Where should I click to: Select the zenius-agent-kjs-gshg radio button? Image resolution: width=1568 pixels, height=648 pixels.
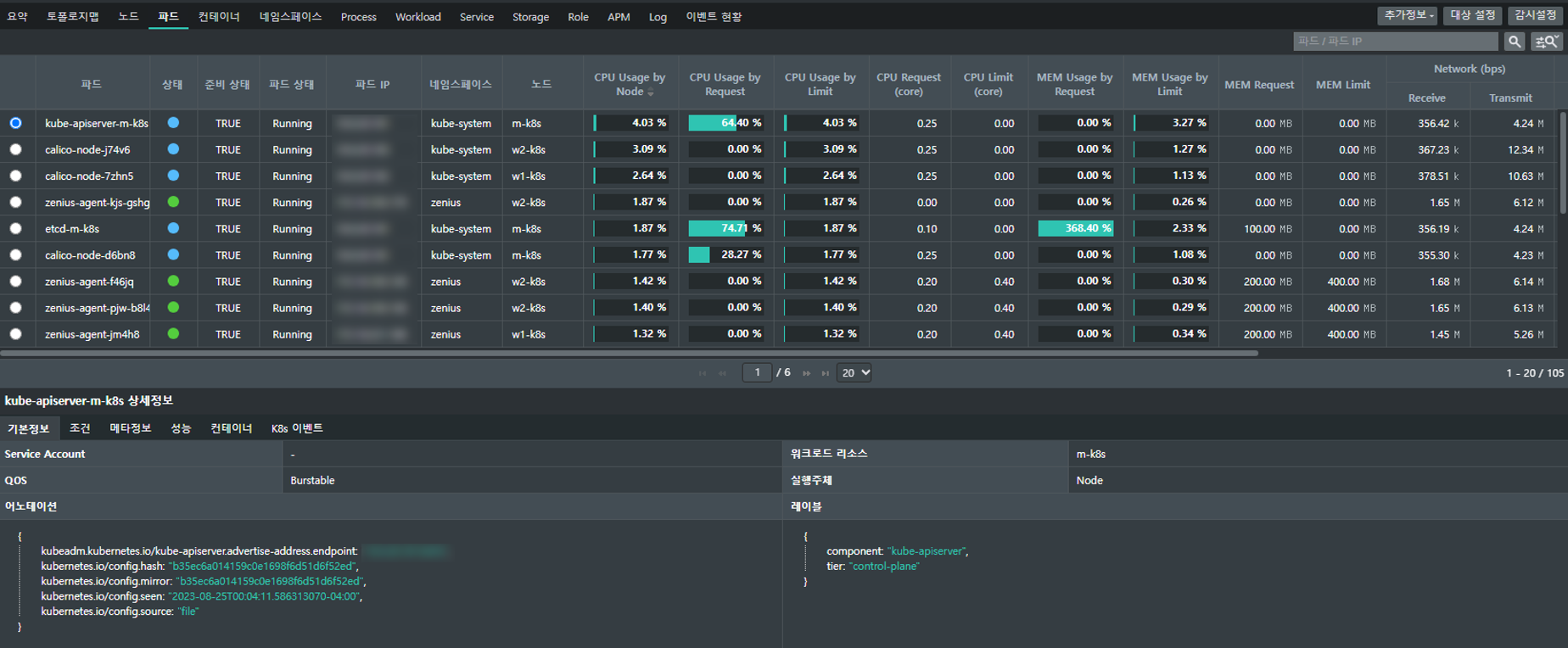15,202
